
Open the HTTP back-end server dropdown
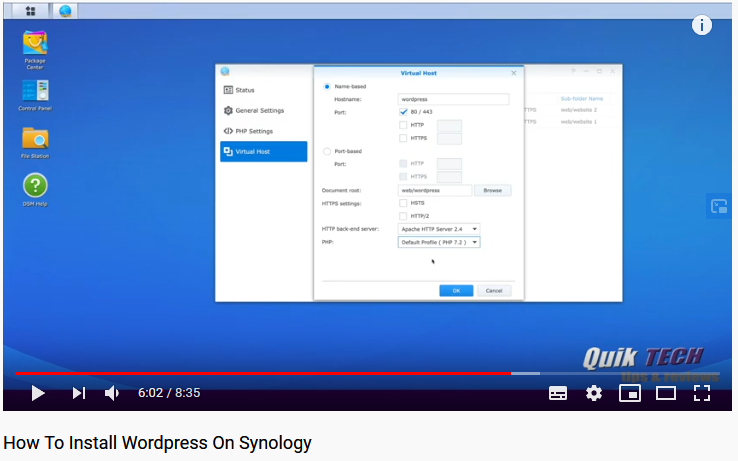click(439, 229)
